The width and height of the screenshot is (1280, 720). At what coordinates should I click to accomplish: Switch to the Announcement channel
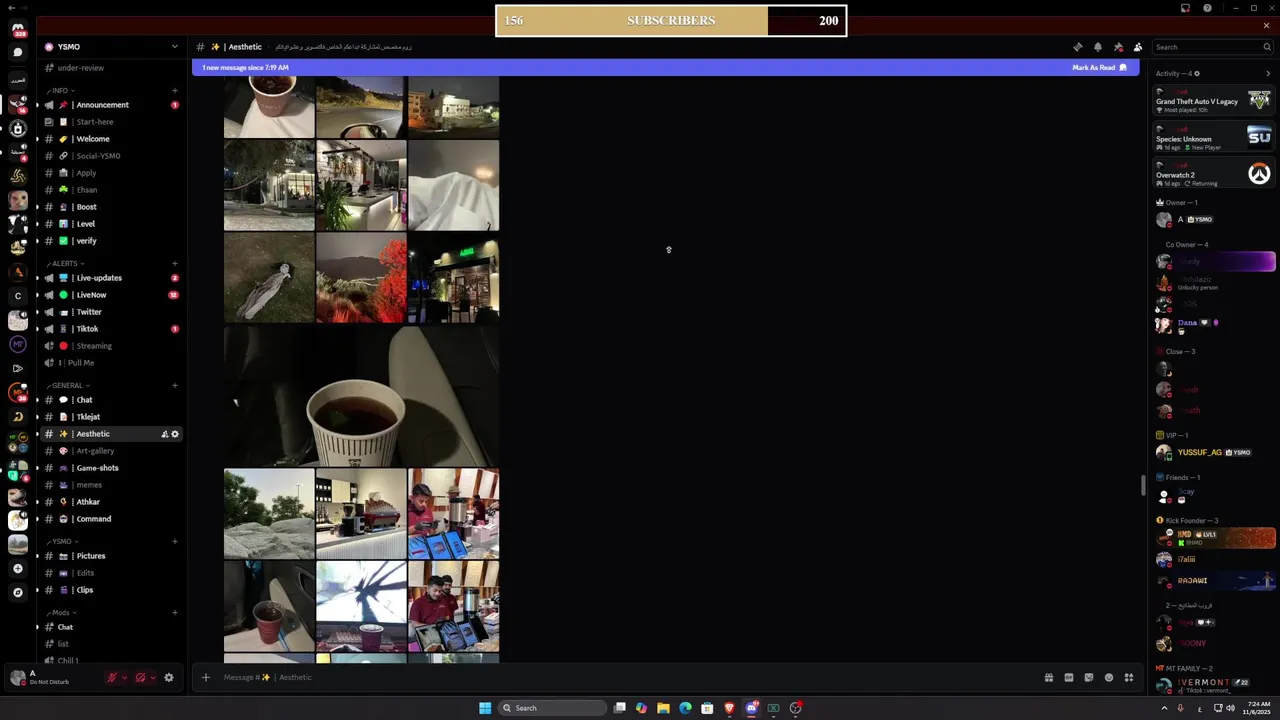pos(110,105)
